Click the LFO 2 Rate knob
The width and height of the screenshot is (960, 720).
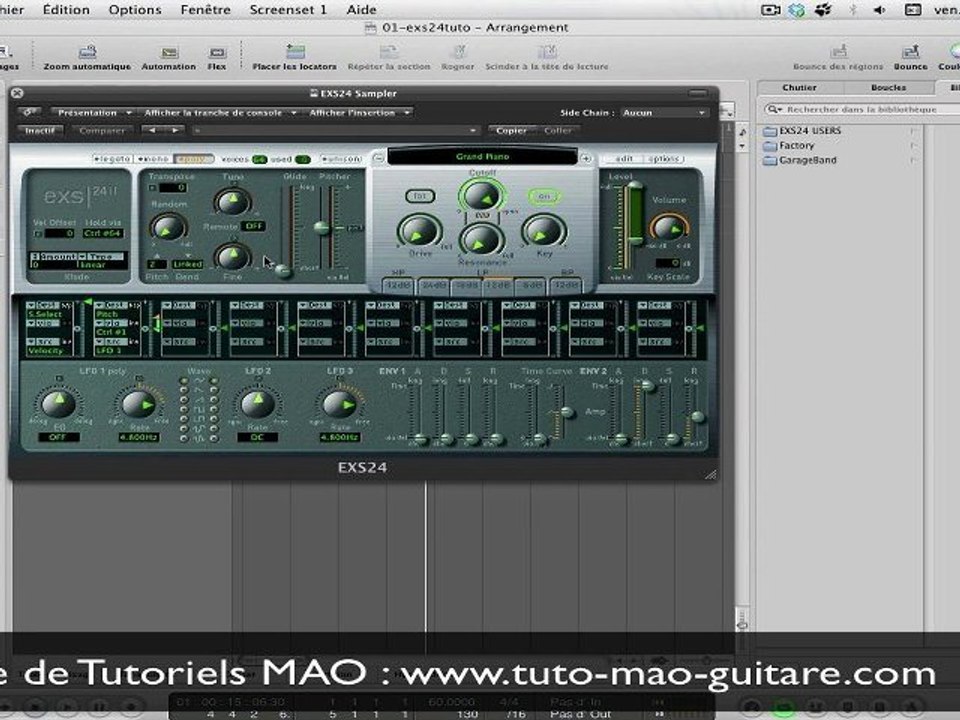click(x=257, y=404)
